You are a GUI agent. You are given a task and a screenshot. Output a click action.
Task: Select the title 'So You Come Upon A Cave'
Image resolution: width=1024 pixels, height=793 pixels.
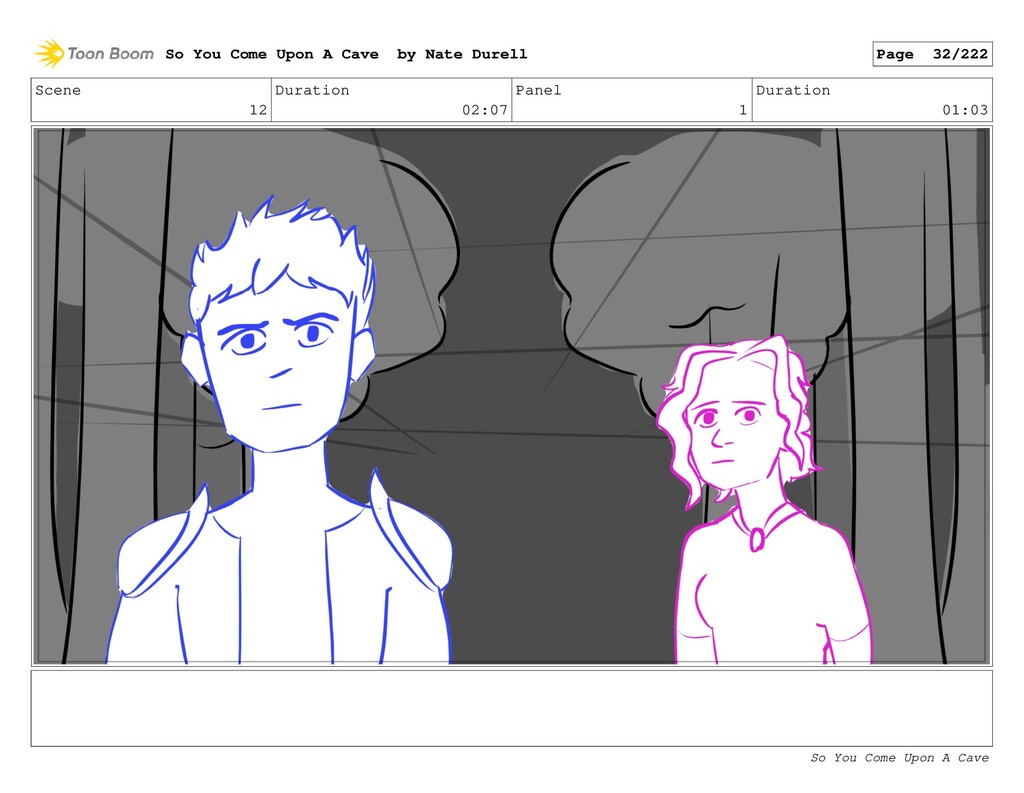(272, 54)
